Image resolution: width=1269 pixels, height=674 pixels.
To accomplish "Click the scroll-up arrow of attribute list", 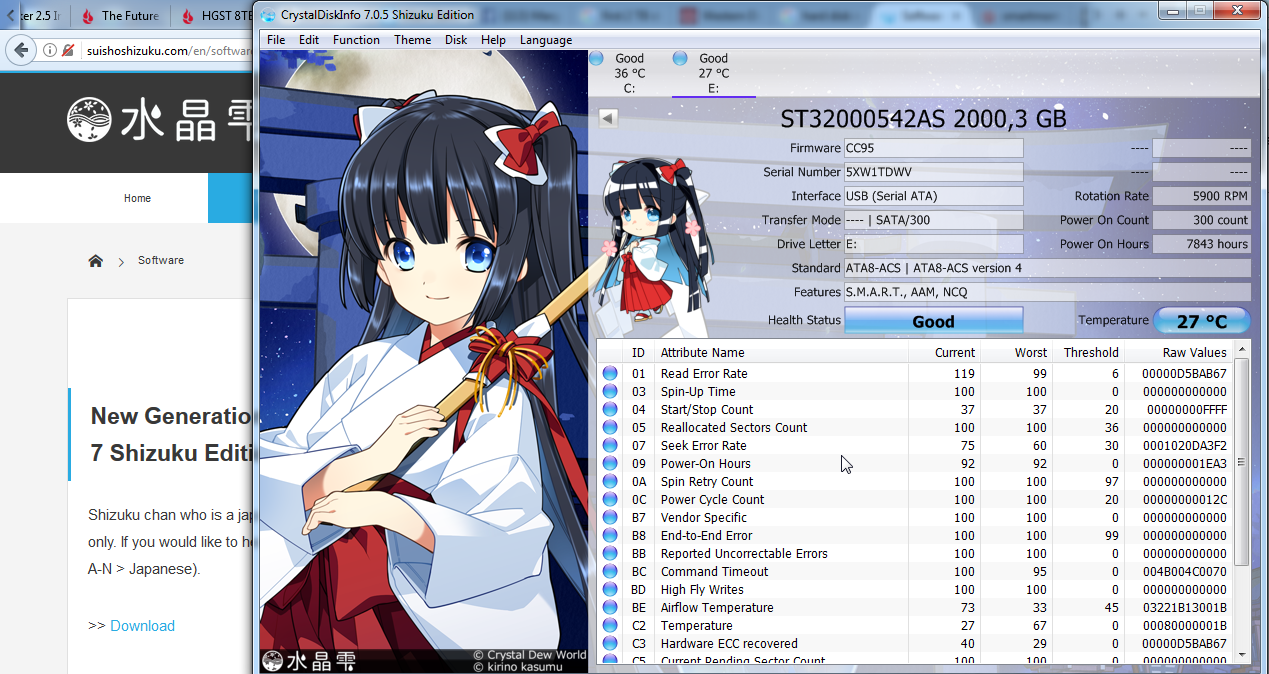I will (1242, 351).
